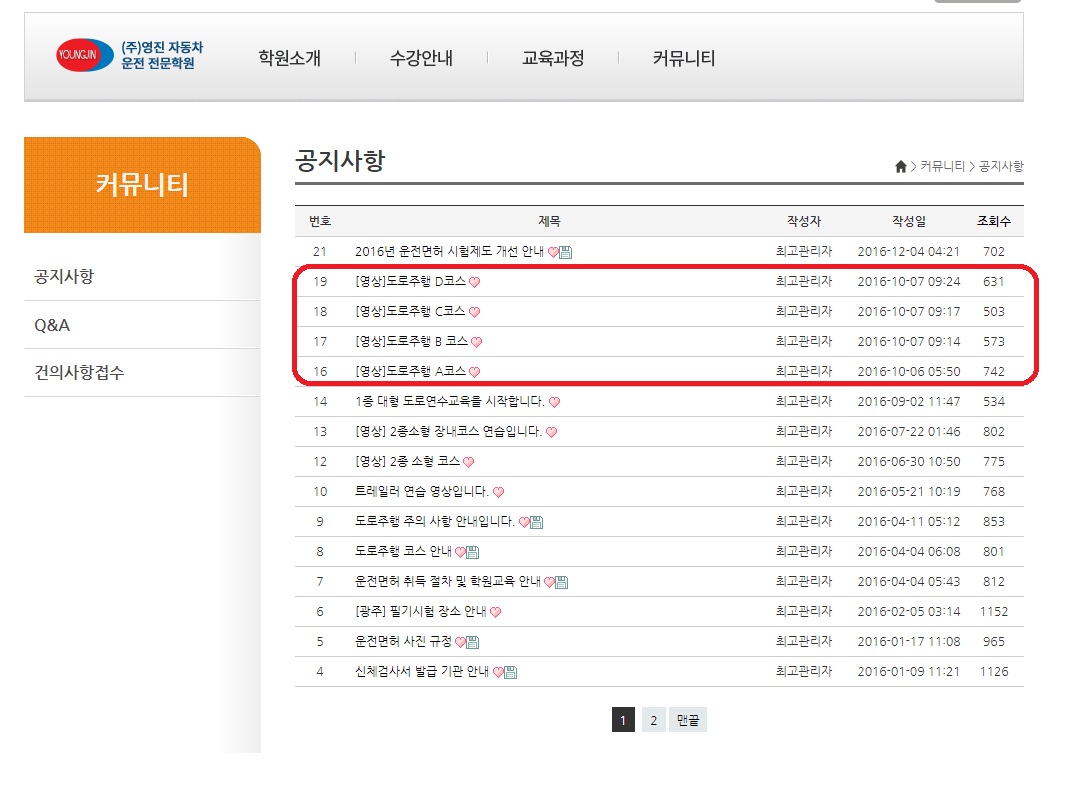Open the 학원소개 menu
Screen dimensions: 1069x803
click(x=289, y=58)
